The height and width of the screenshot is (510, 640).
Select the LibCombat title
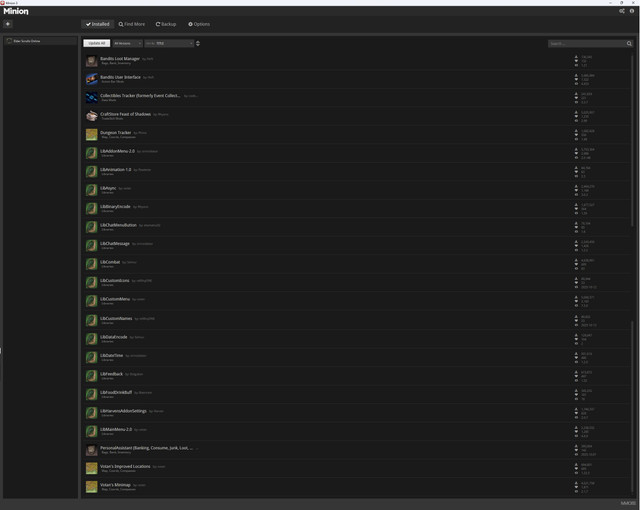pyautogui.click(x=110, y=262)
